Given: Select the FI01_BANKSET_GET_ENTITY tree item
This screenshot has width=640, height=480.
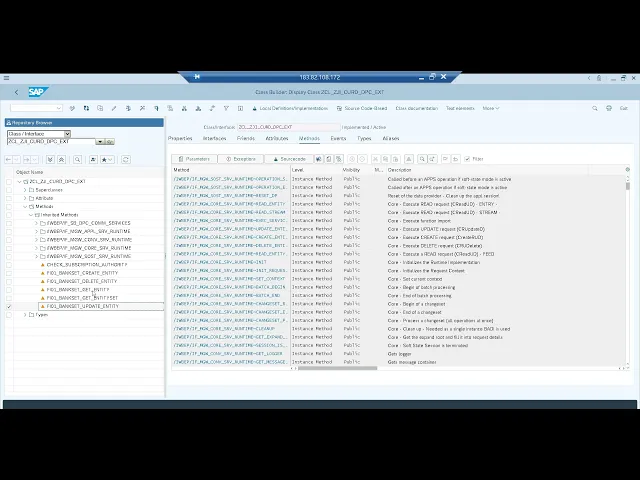Looking at the screenshot, I should pos(78,290).
